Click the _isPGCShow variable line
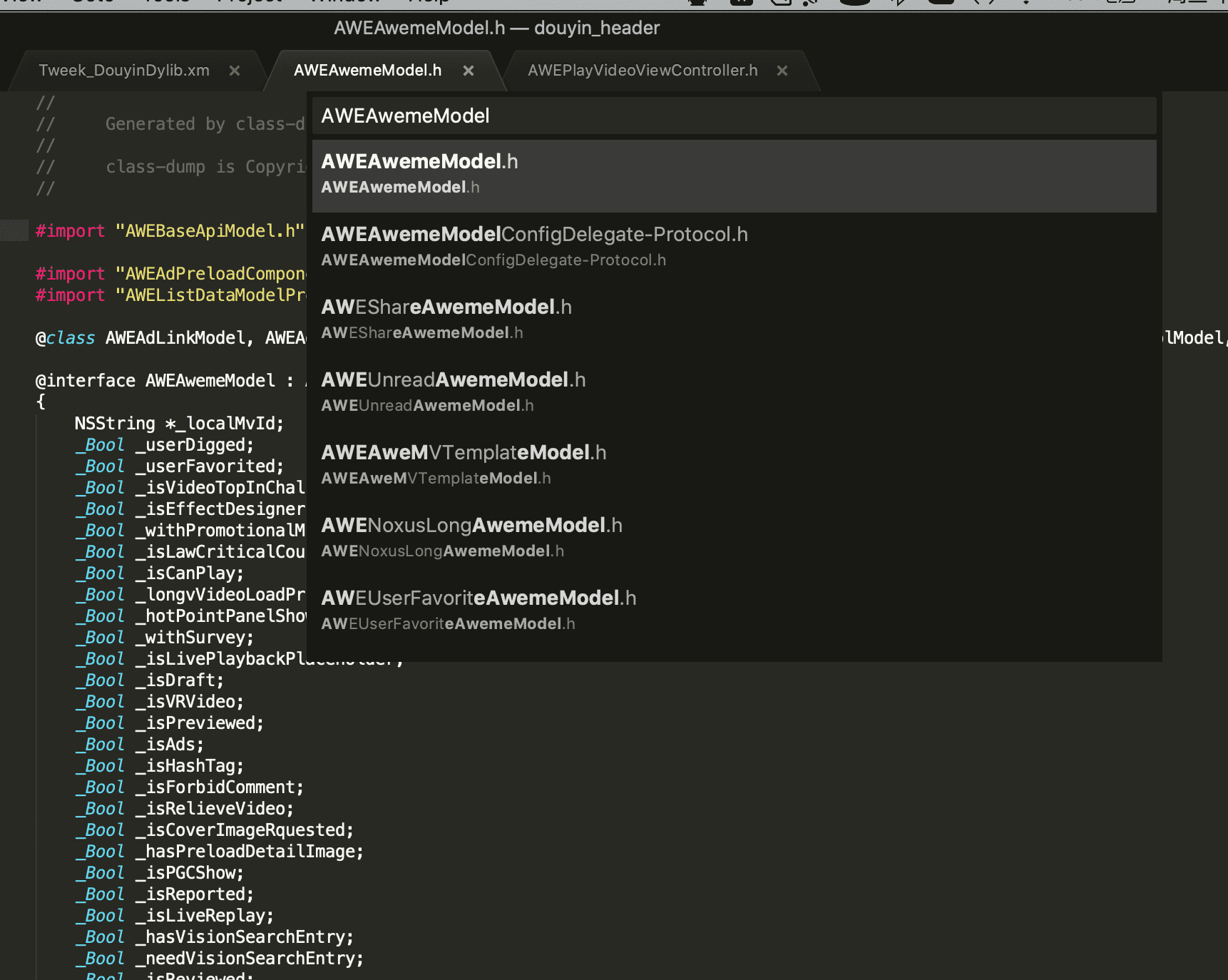The width and height of the screenshot is (1228, 980). tap(160, 873)
